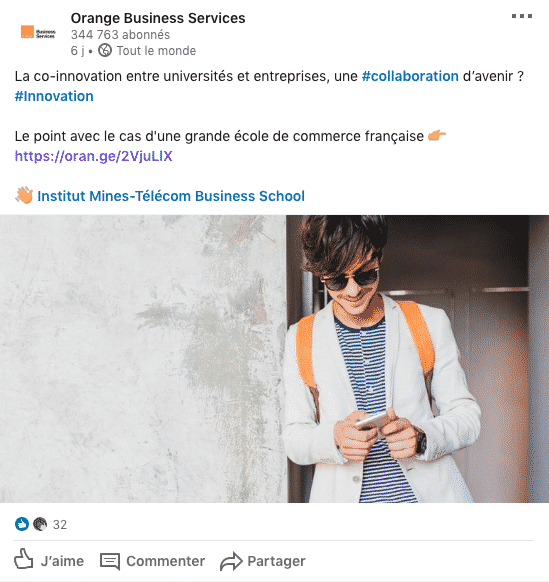
Task: Click the waving hand emoji
Action: point(24,195)
